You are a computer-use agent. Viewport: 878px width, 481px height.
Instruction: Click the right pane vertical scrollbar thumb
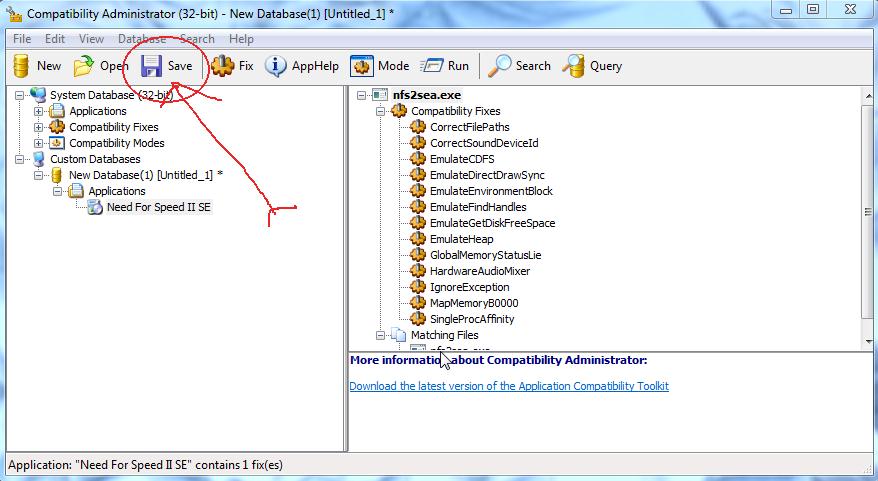(x=868, y=212)
